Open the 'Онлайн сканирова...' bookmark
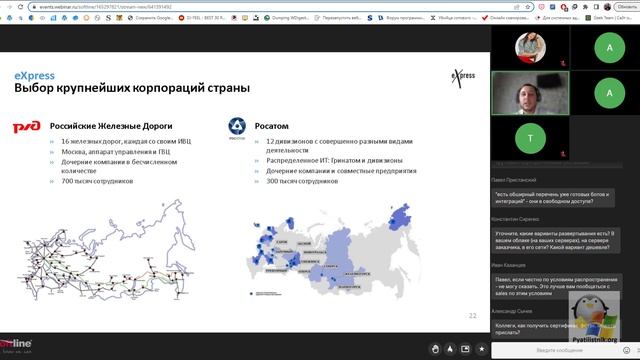The width and height of the screenshot is (640, 360). point(505,18)
